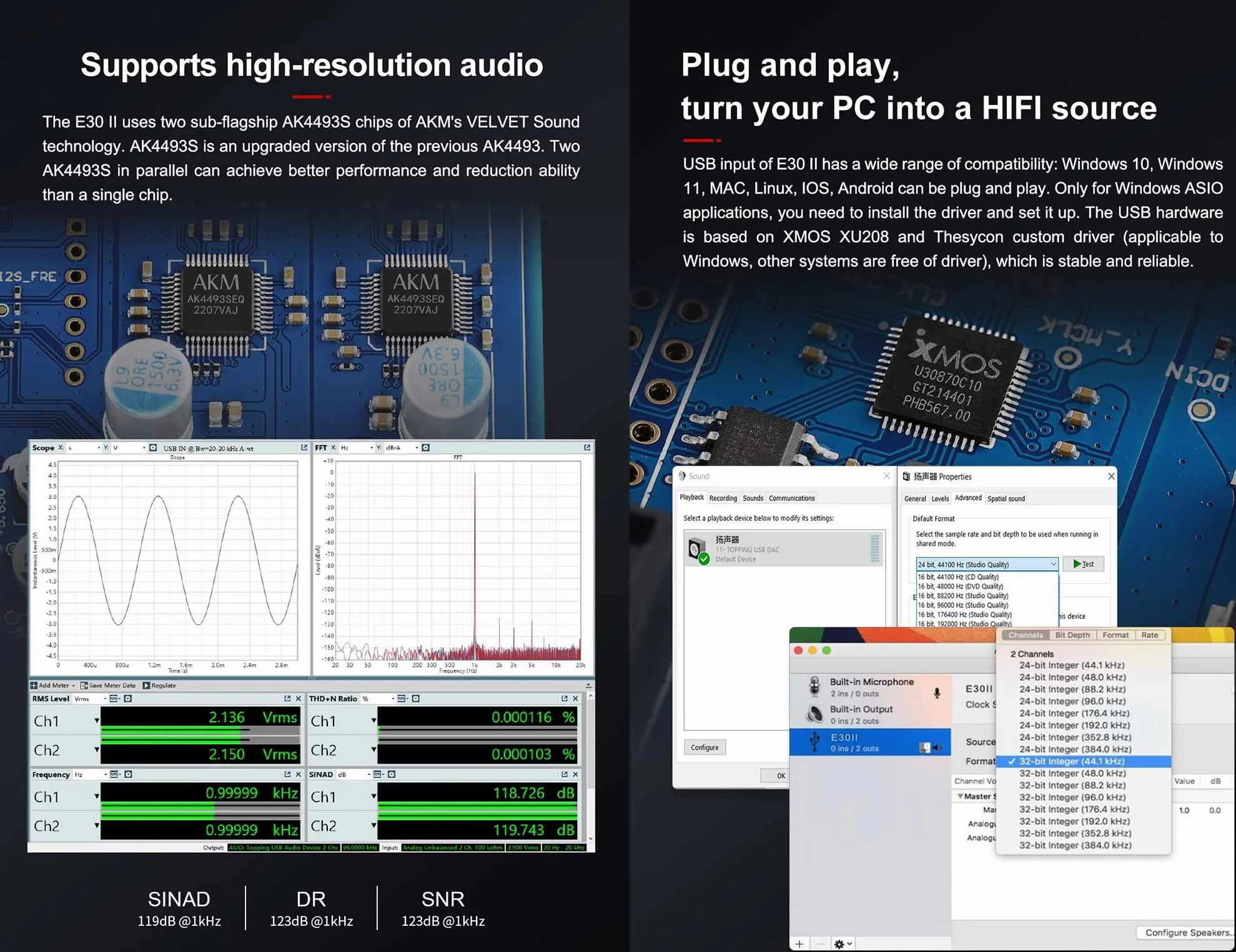Open FFT Y axis dBrA dropdown
The width and height of the screenshot is (1236, 952).
coord(402,448)
